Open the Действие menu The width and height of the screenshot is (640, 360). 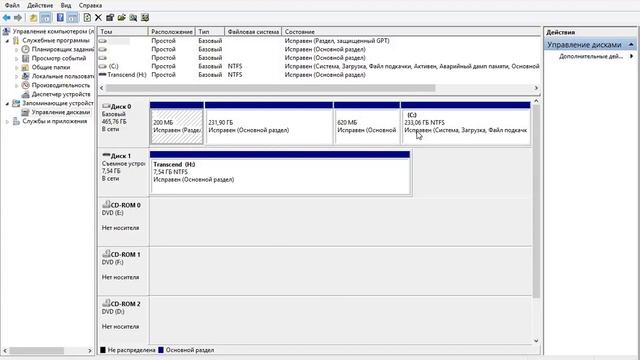pos(40,5)
